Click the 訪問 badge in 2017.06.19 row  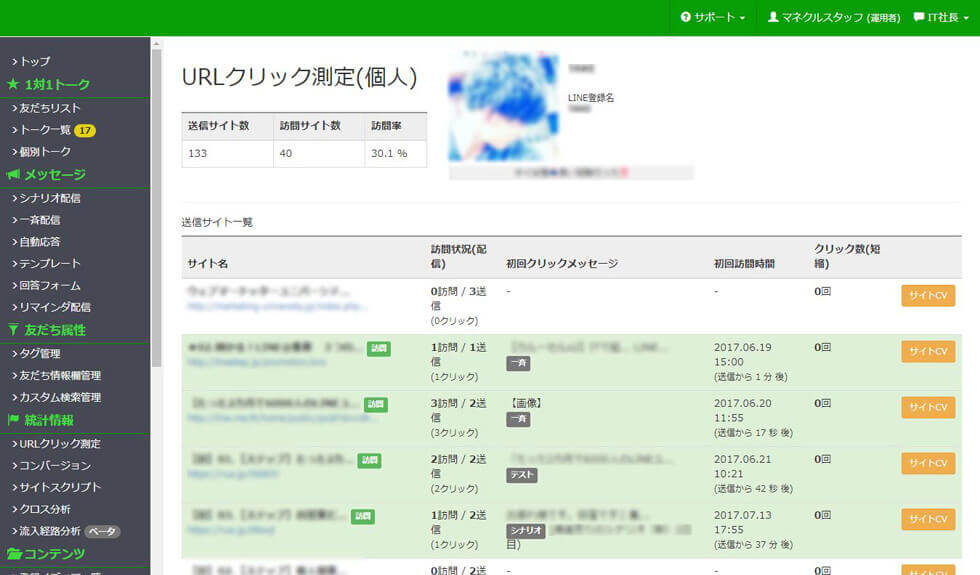(x=379, y=349)
